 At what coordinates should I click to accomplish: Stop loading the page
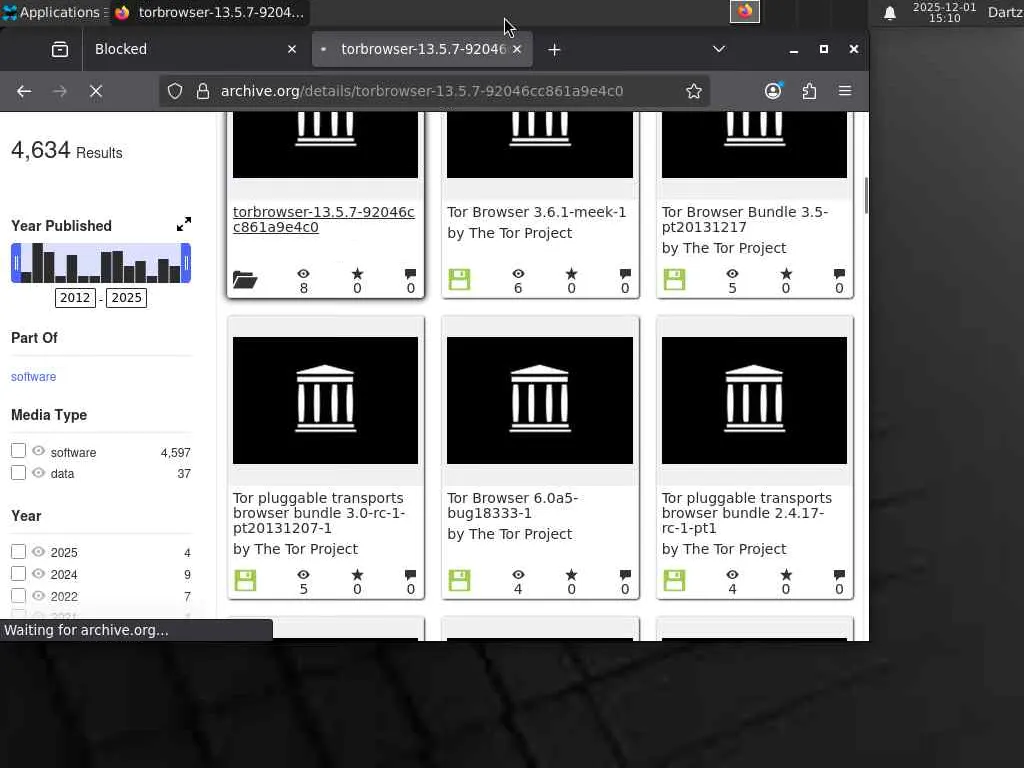(x=96, y=91)
